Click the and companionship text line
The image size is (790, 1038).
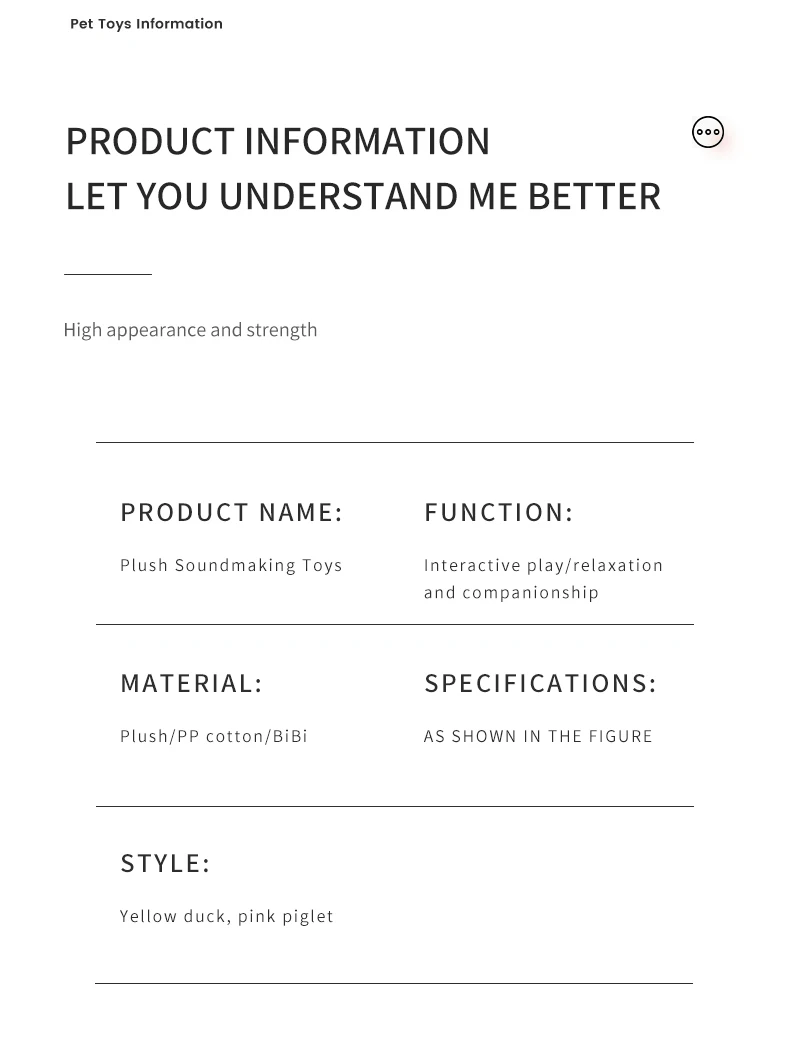coord(511,592)
